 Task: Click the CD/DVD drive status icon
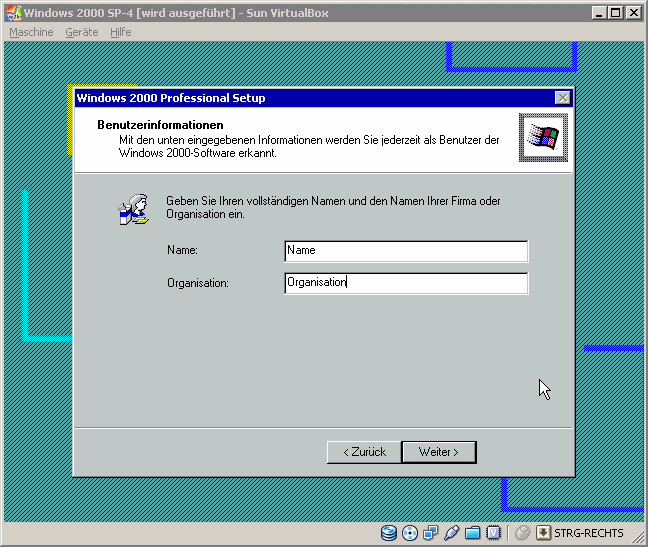click(410, 533)
